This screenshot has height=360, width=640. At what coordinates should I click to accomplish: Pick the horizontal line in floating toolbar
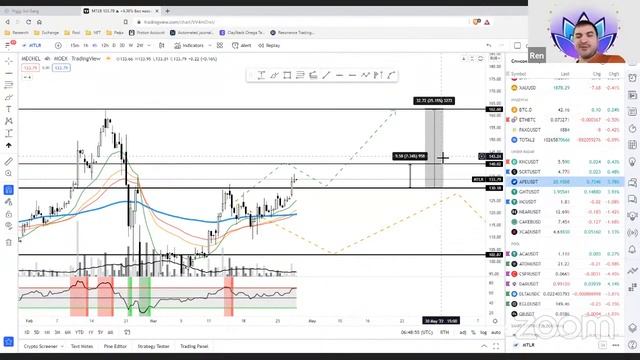click(x=339, y=75)
